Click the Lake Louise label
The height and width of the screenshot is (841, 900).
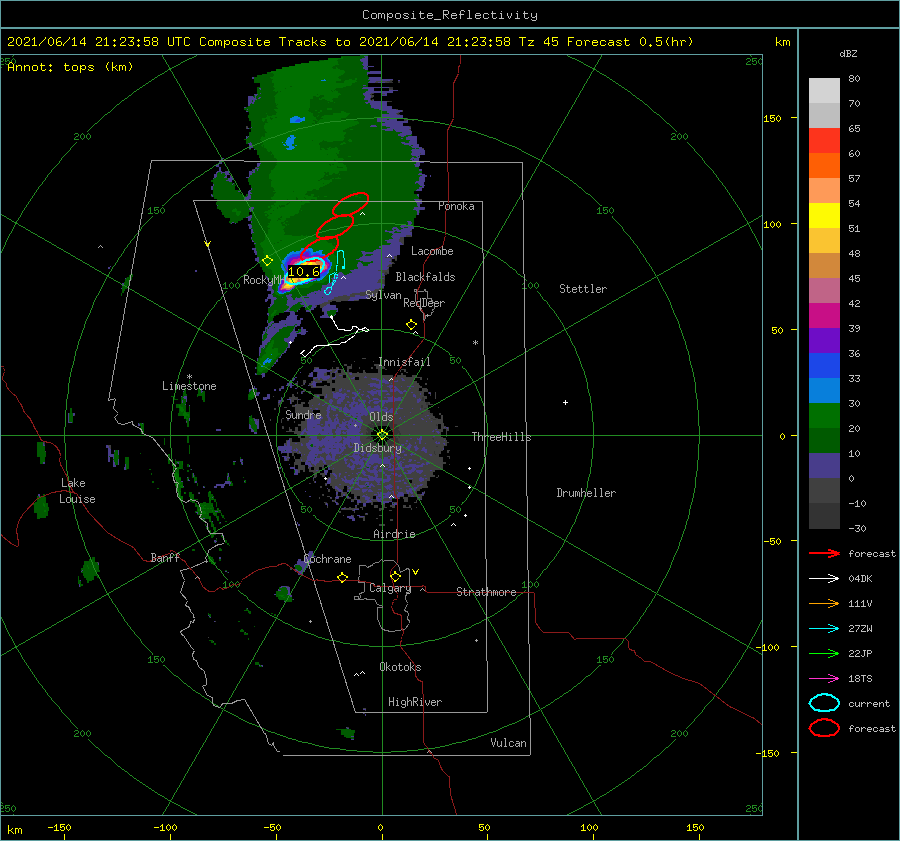point(77,491)
